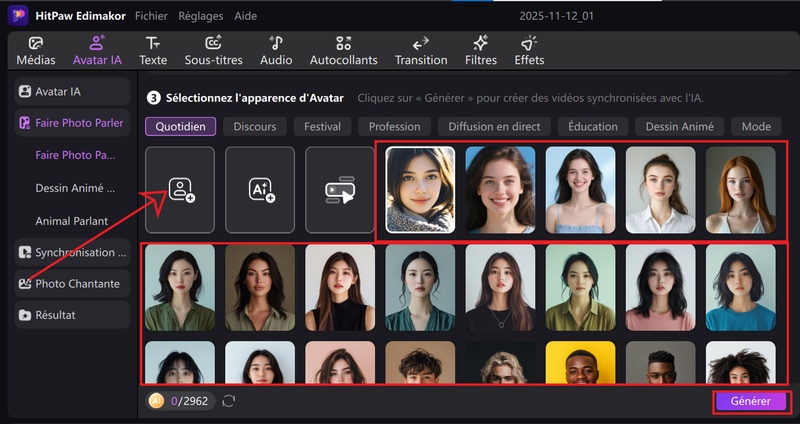Click the AI credits coin icon
This screenshot has width=800, height=424.
coord(156,401)
